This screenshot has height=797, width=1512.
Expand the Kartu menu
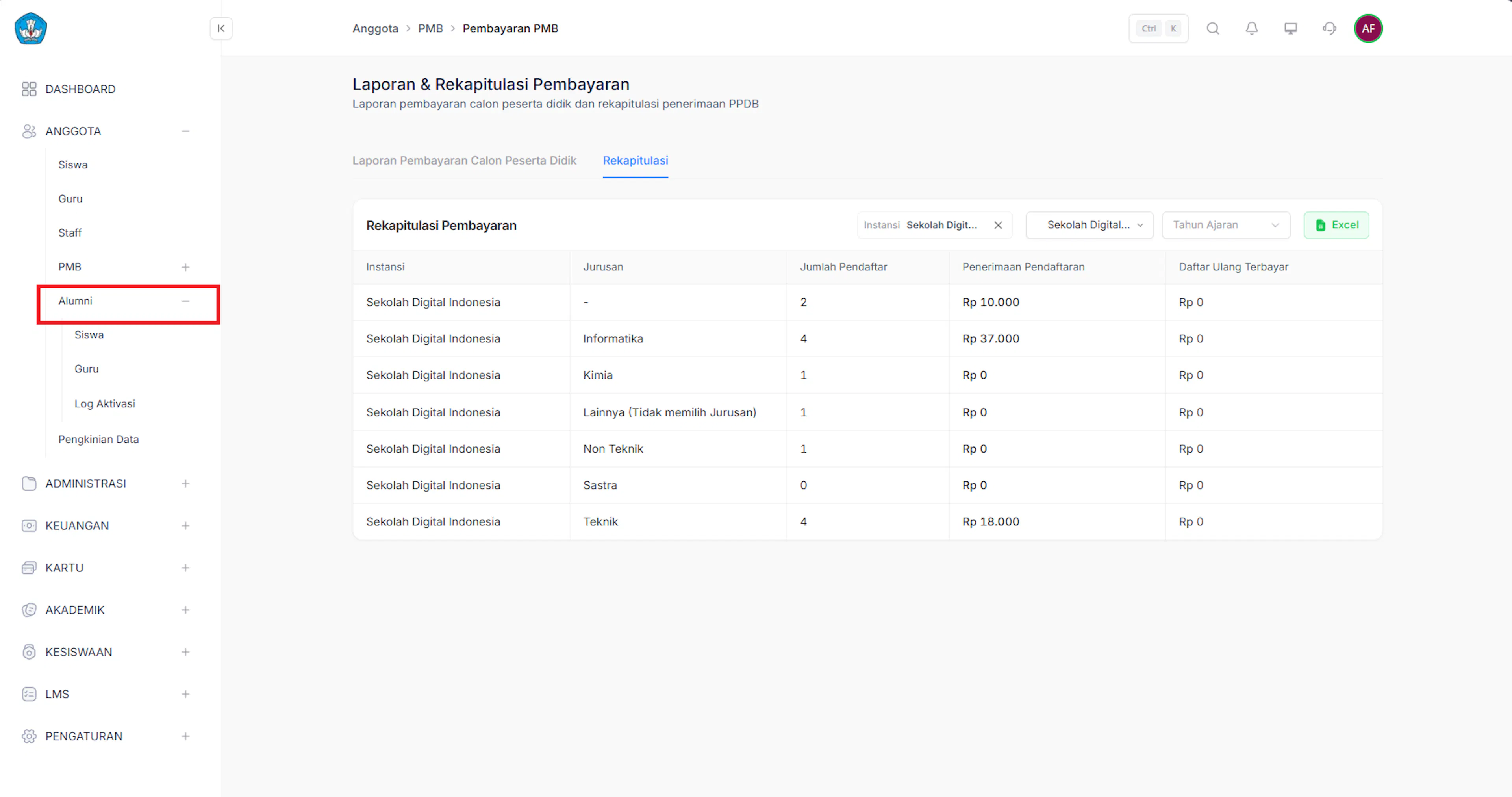(185, 568)
